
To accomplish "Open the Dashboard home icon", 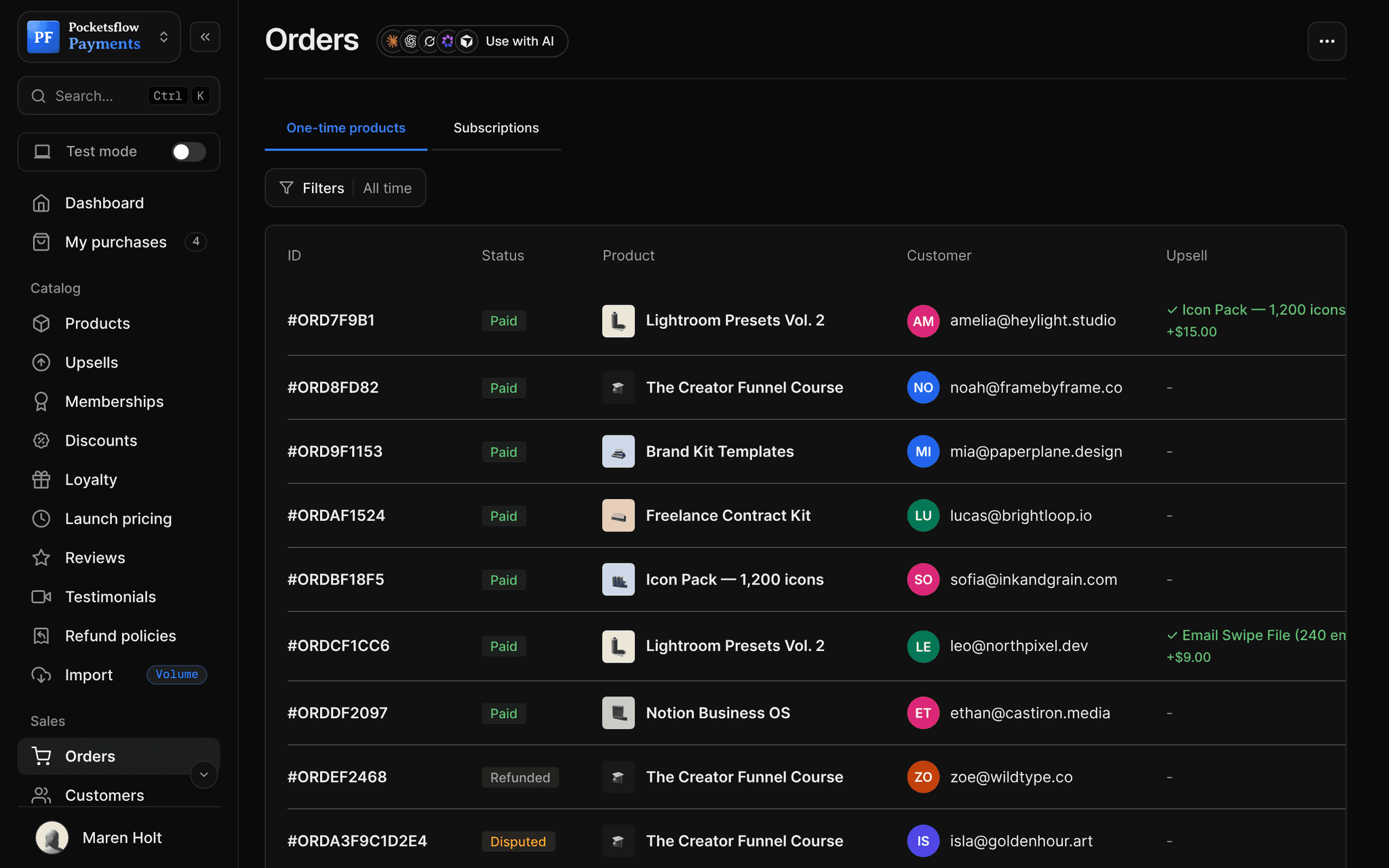I will click(41, 203).
